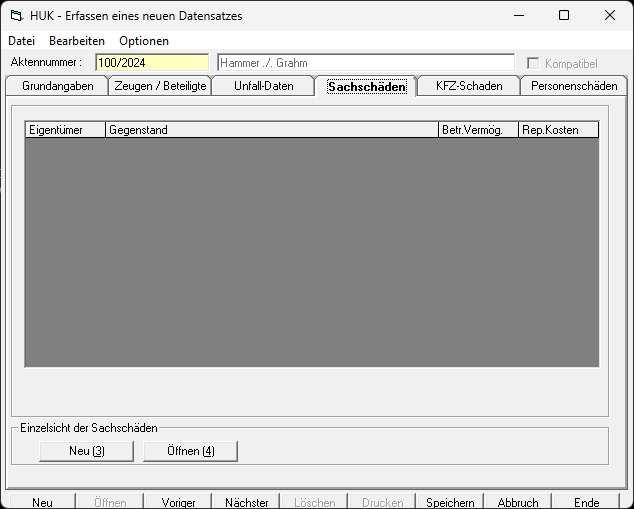Screen dimensions: 634x509
Task: Toggle the Kompatibel checkbox
Action: tap(534, 63)
